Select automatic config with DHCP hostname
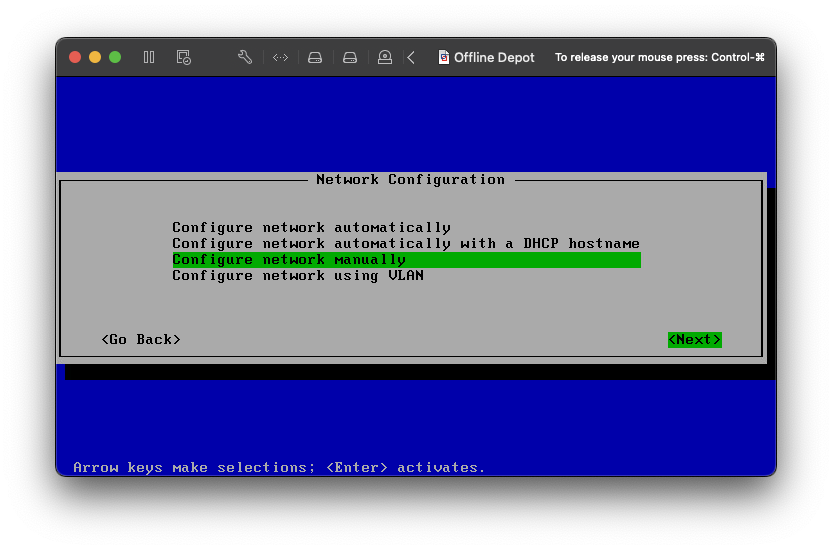 point(405,243)
